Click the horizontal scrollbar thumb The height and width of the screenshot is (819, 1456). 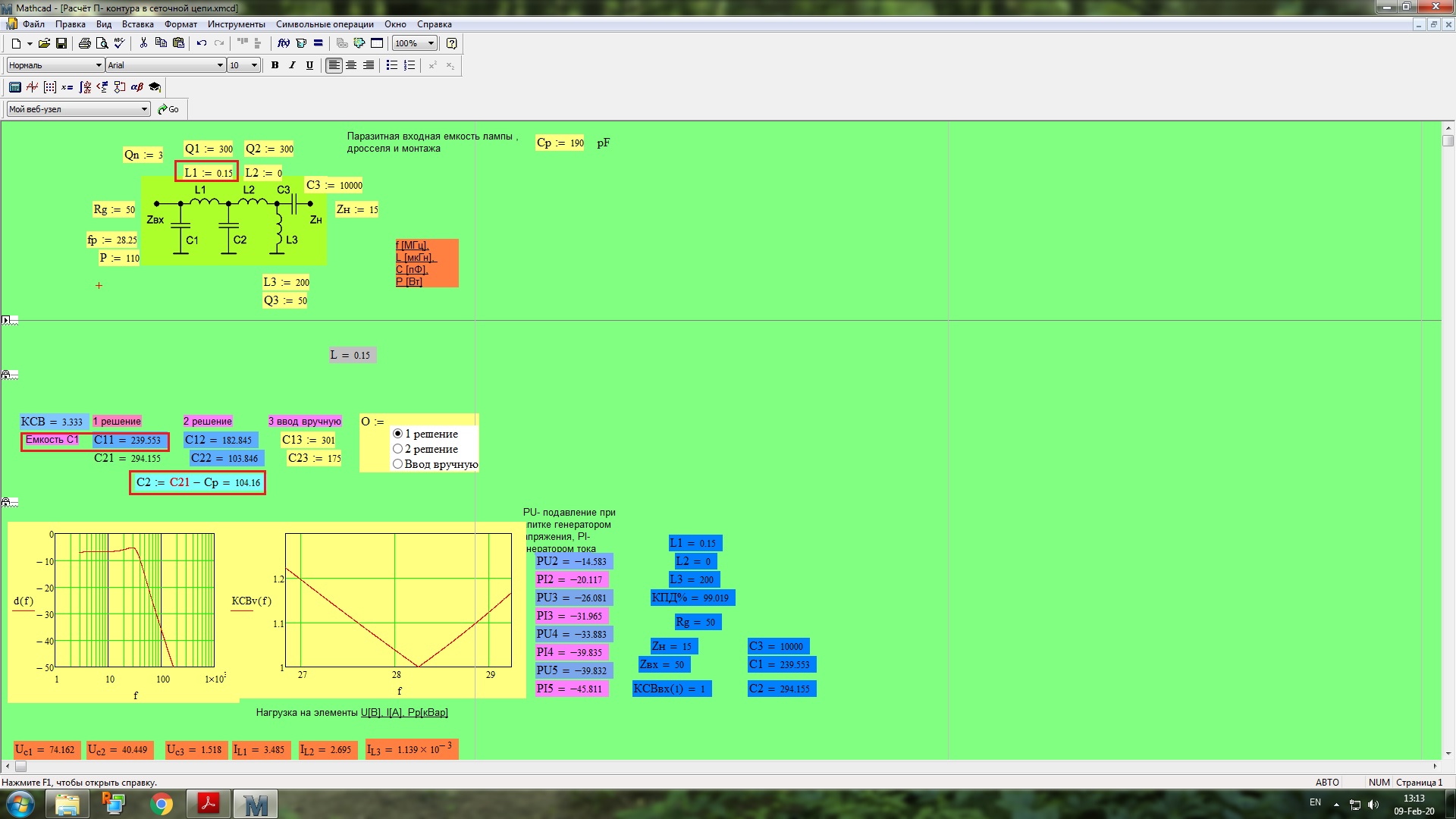pyautogui.click(x=20, y=767)
